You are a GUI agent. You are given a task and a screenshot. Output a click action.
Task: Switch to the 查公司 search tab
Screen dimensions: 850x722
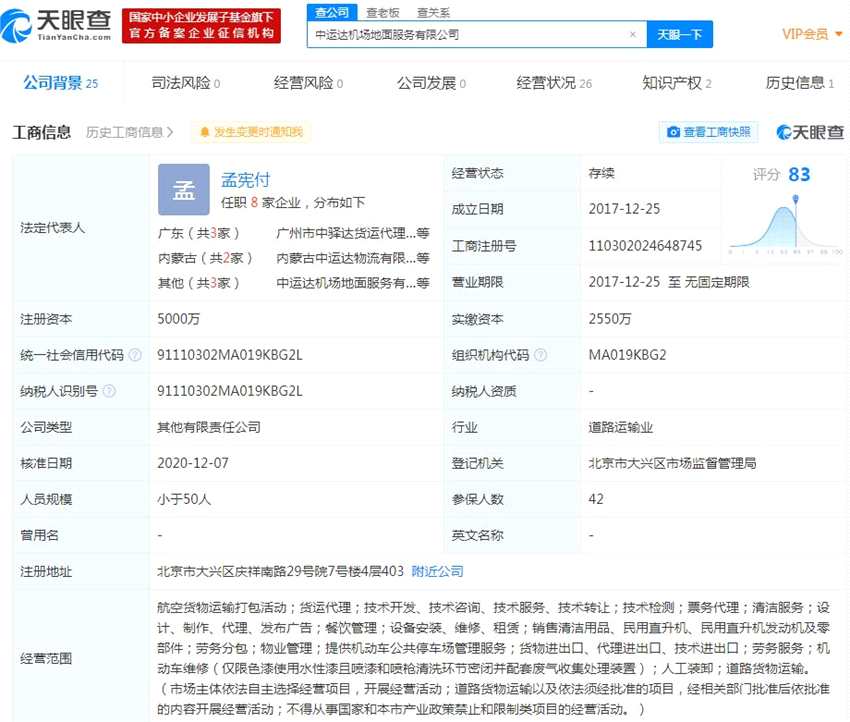332,12
